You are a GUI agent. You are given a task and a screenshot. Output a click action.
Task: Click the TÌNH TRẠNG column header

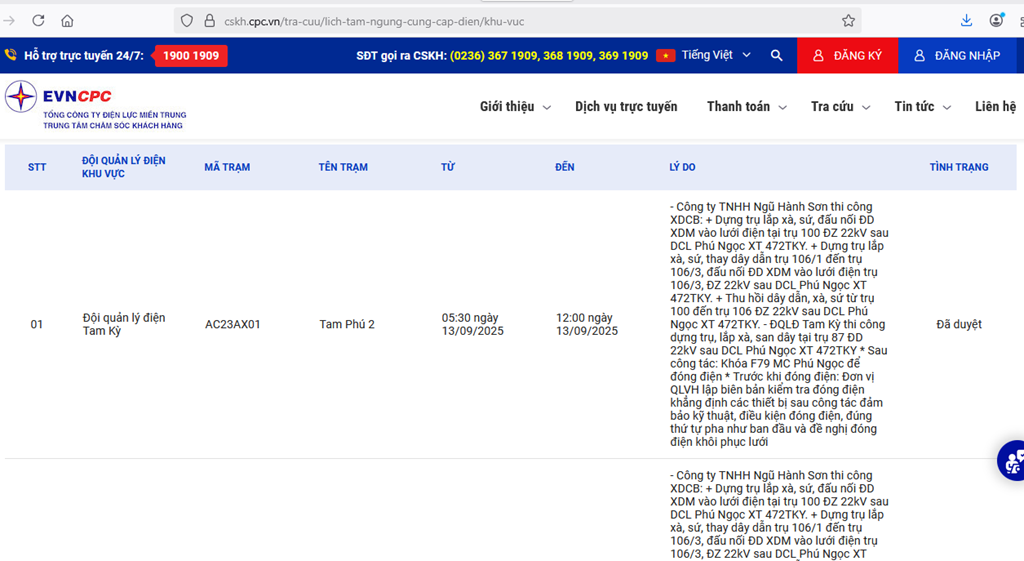959,167
